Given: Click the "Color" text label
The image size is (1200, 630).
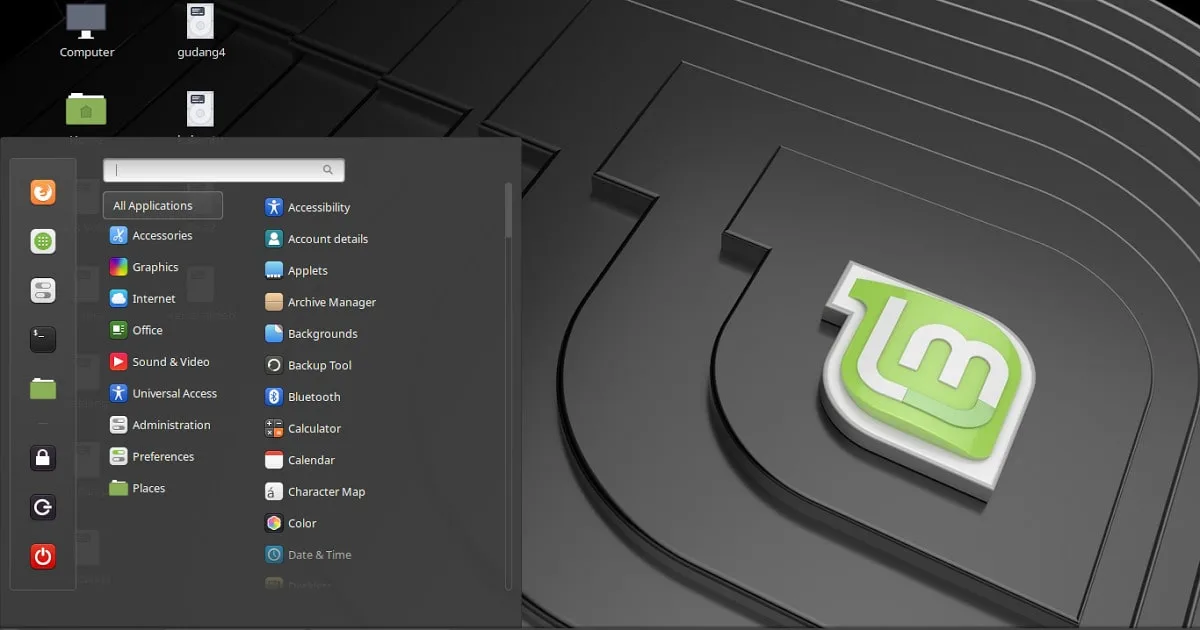Looking at the screenshot, I should pos(302,524).
